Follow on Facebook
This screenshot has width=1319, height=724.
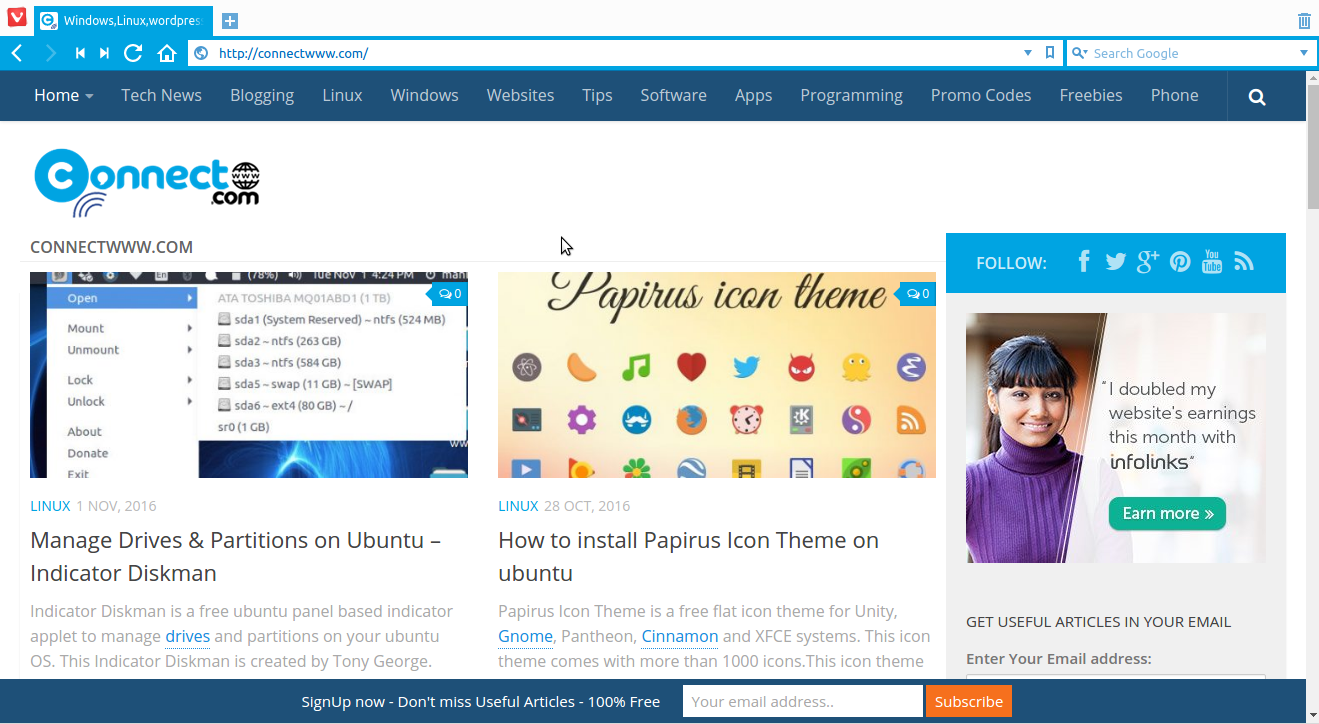click(1084, 262)
